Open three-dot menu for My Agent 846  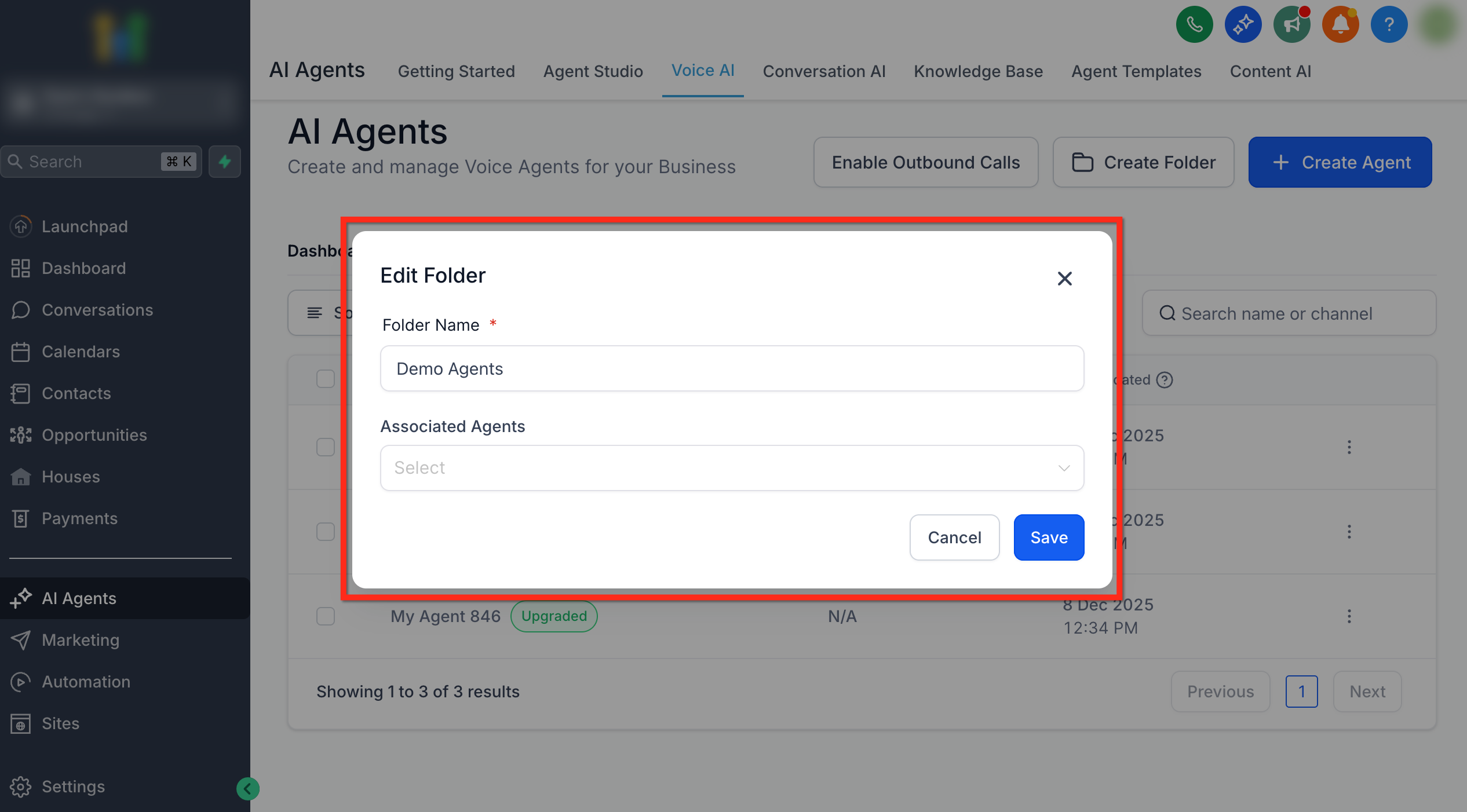pyautogui.click(x=1349, y=616)
